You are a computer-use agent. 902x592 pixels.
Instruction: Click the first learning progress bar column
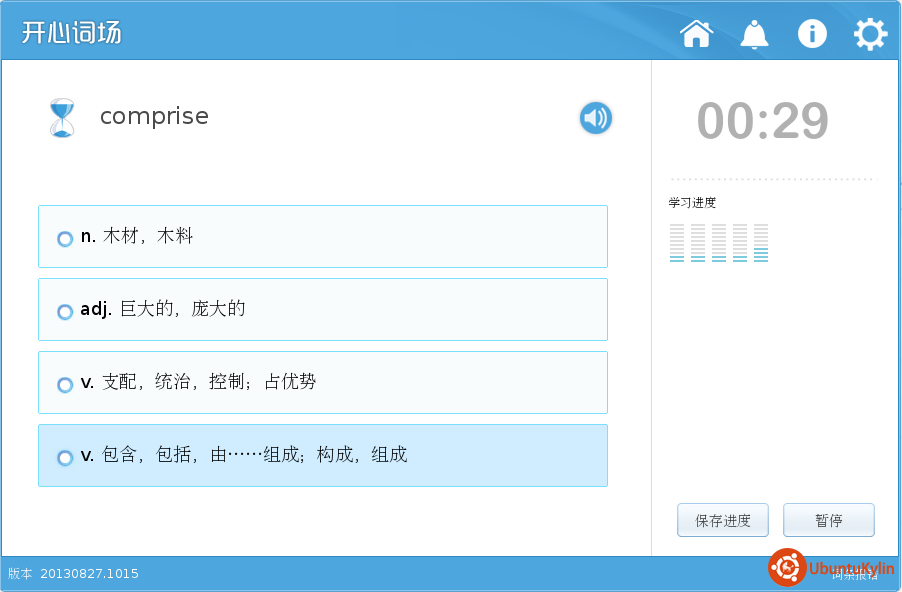(677, 243)
